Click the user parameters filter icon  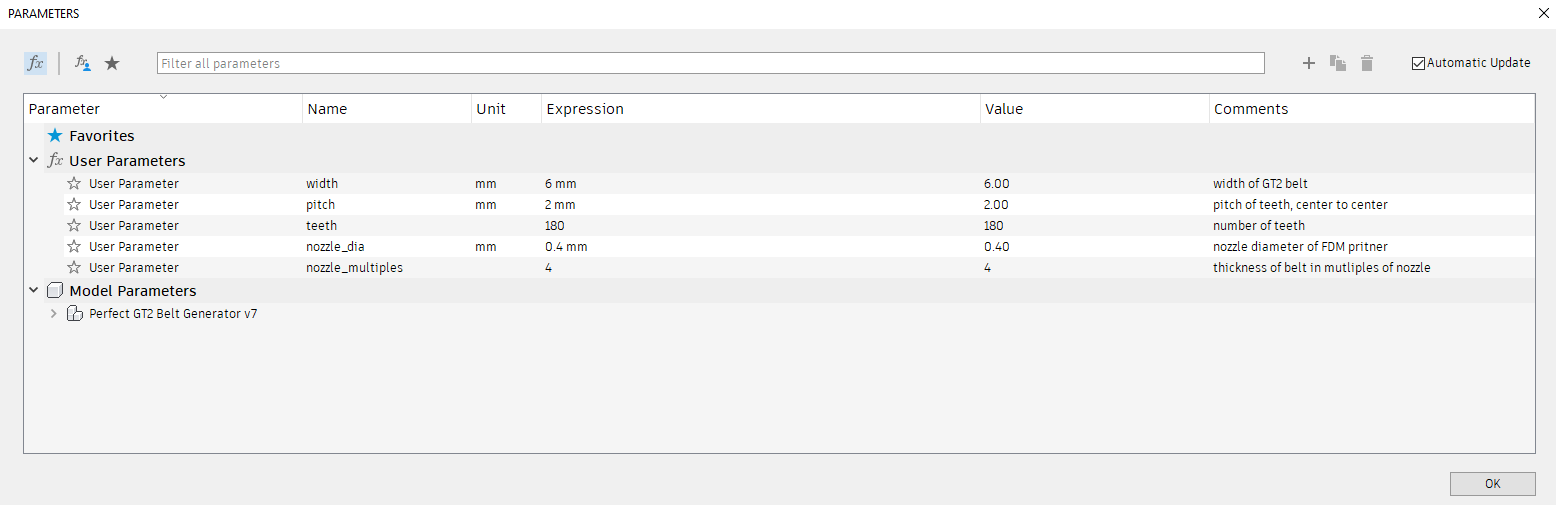[x=83, y=63]
